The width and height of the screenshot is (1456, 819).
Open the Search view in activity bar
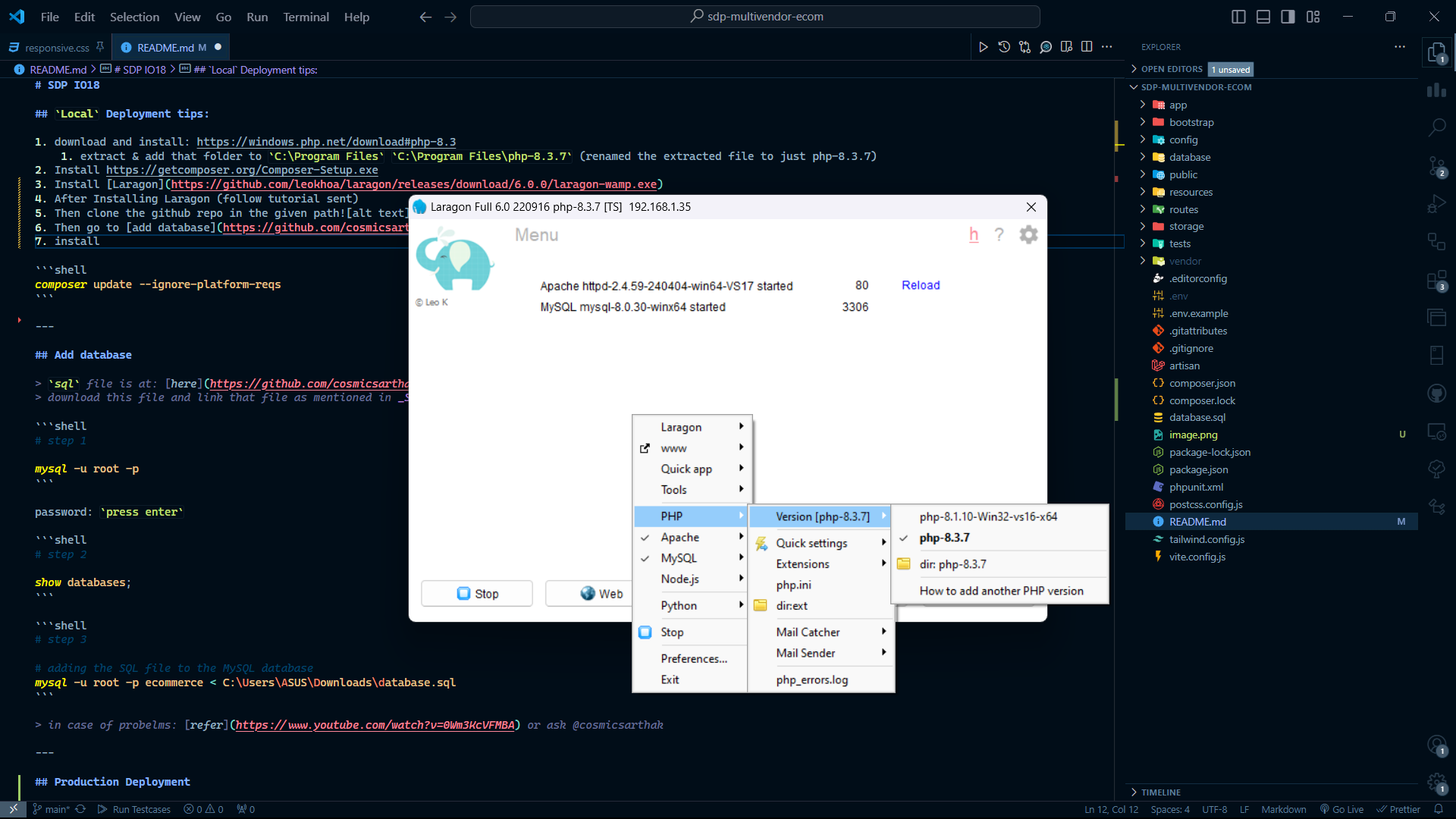click(x=1436, y=127)
